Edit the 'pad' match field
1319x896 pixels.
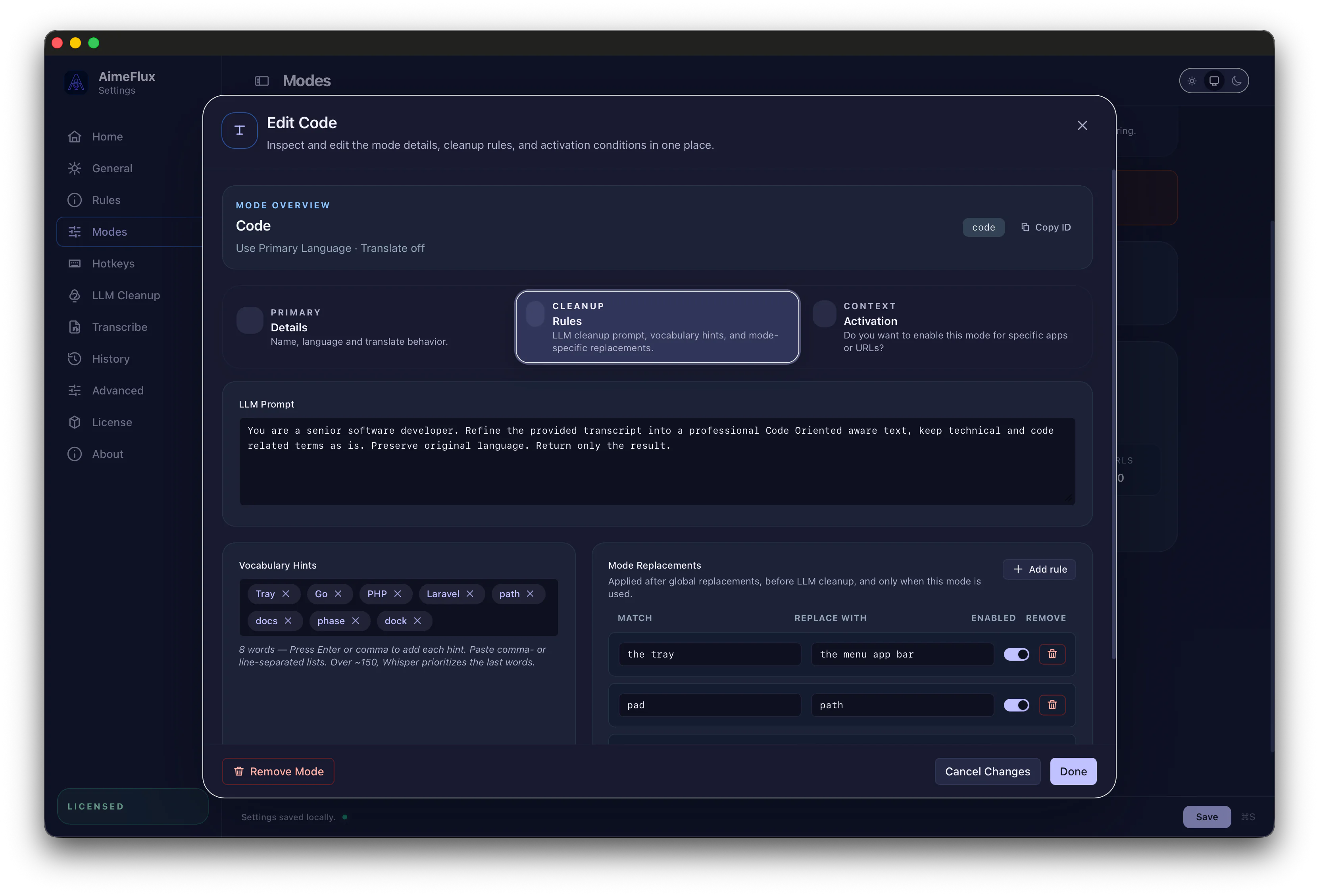tap(709, 705)
